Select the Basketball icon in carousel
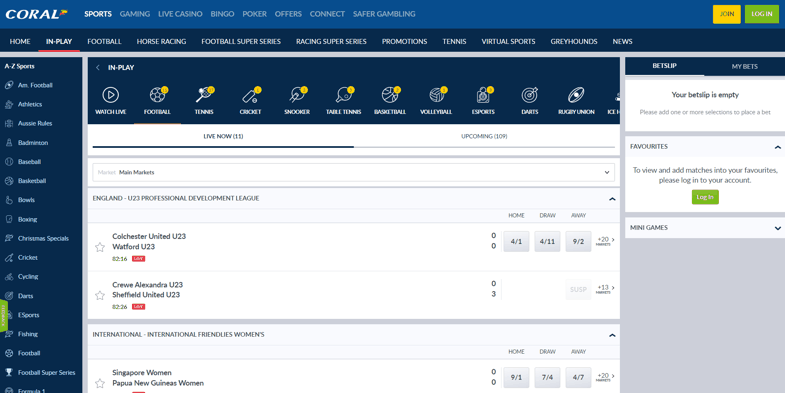Viewport: 785px width, 393px height. point(390,95)
